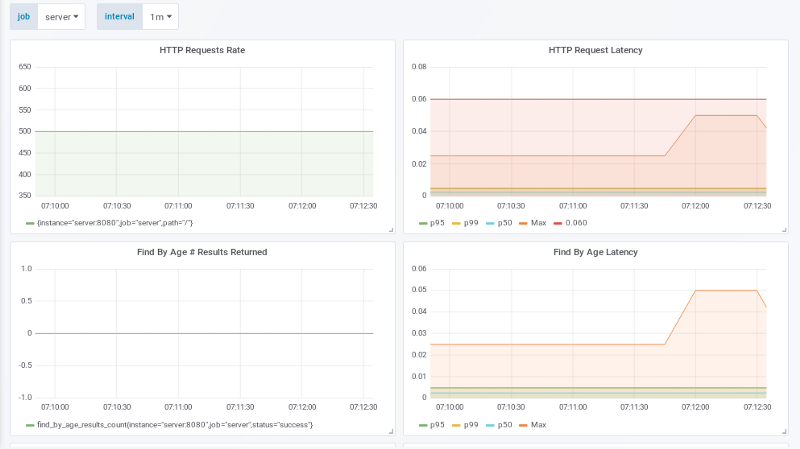Image resolution: width=800 pixels, height=449 pixels.
Task: Toggle 0.060 threshold series in HTTP Request Latency legend
Action: pyautogui.click(x=576, y=223)
